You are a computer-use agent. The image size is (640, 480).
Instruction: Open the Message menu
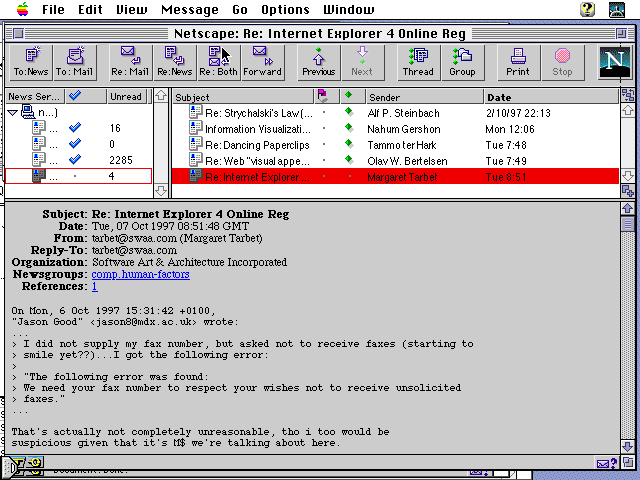tap(190, 9)
